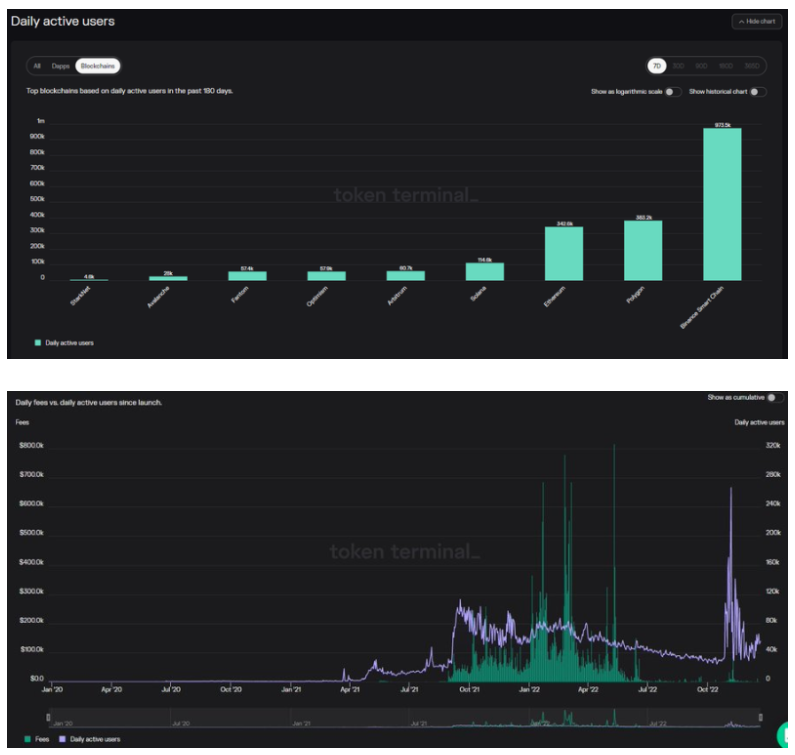Choose the 7D time range

tap(657, 66)
